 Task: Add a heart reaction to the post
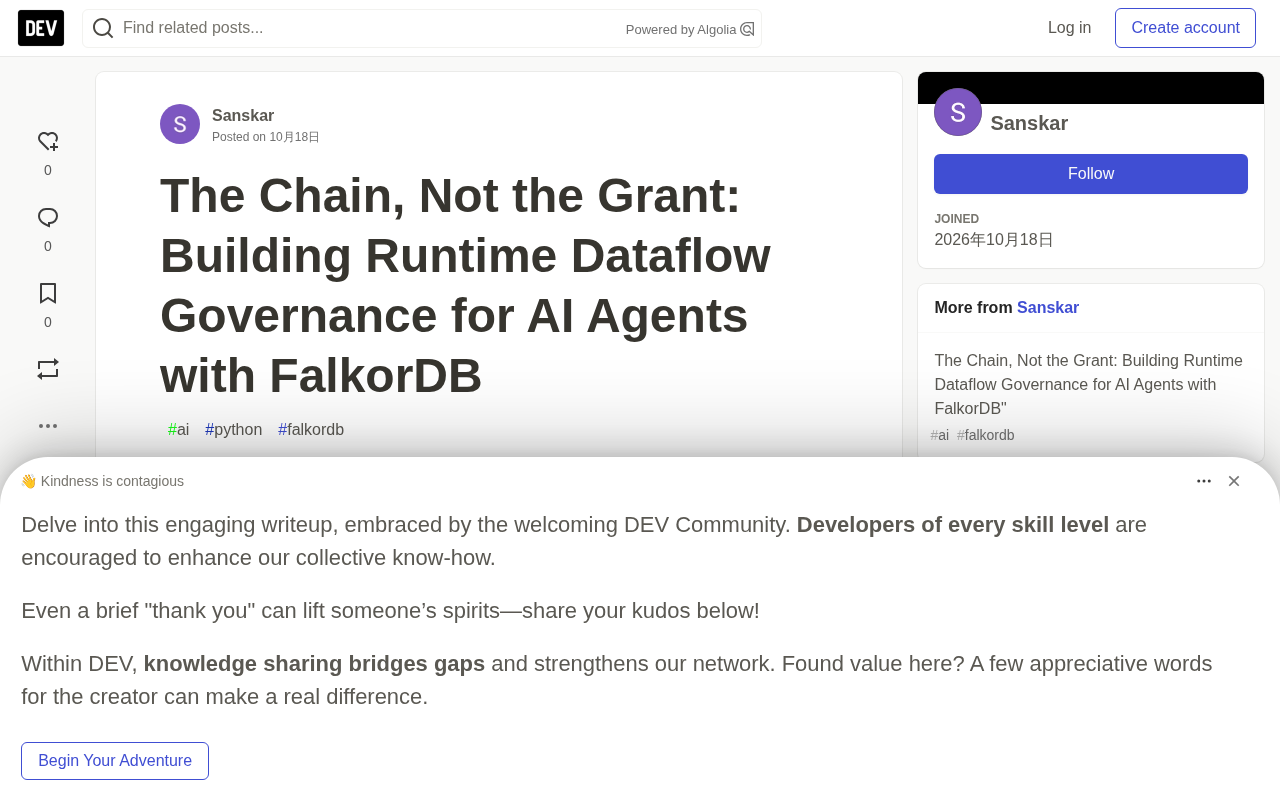click(x=48, y=142)
